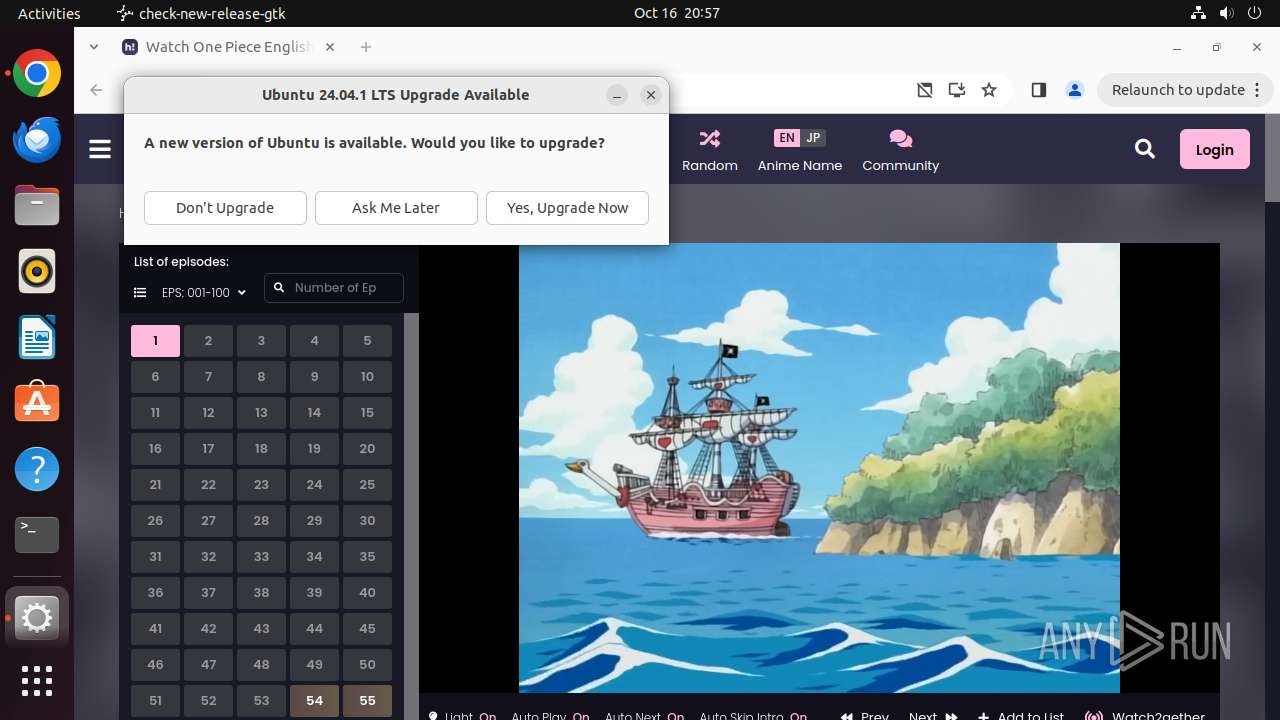This screenshot has width=1280, height=720.
Task: Bookmark this page with star icon
Action: pos(989,90)
